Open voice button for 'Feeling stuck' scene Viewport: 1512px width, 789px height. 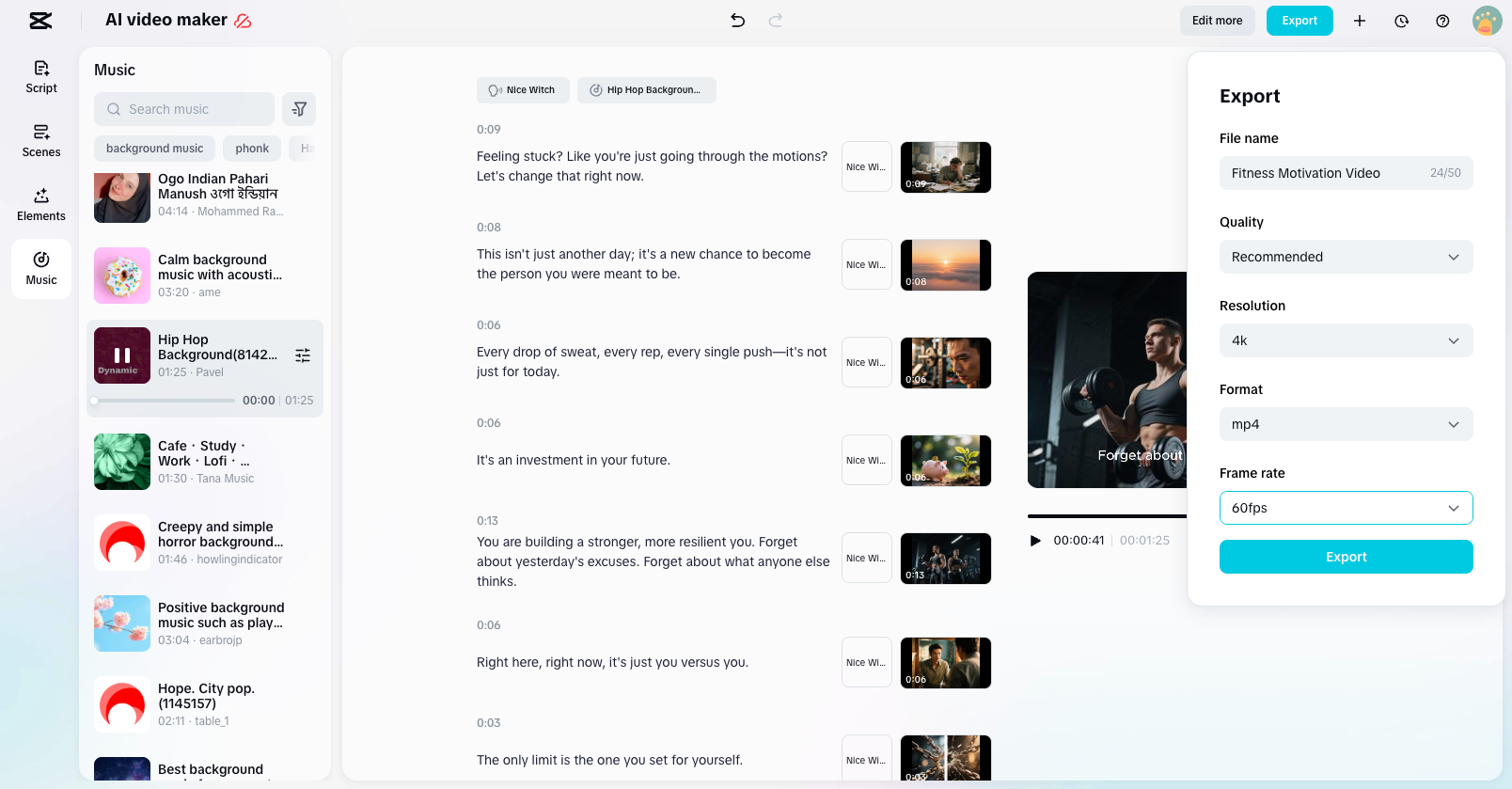(x=867, y=167)
